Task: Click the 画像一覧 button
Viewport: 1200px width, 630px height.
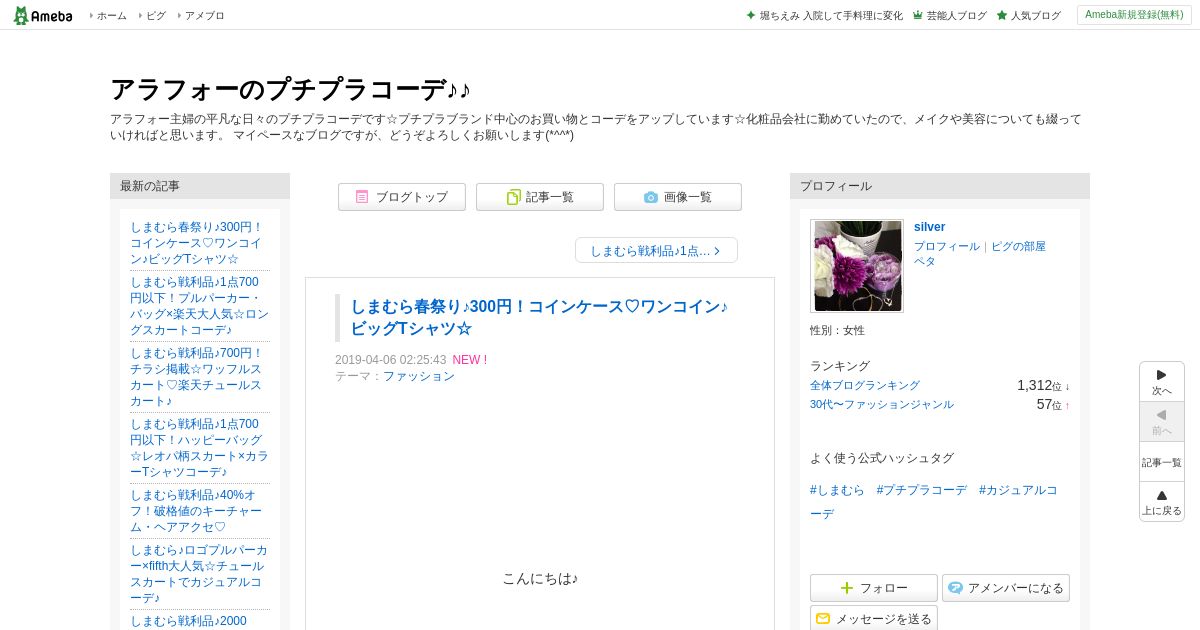Action: click(x=678, y=197)
